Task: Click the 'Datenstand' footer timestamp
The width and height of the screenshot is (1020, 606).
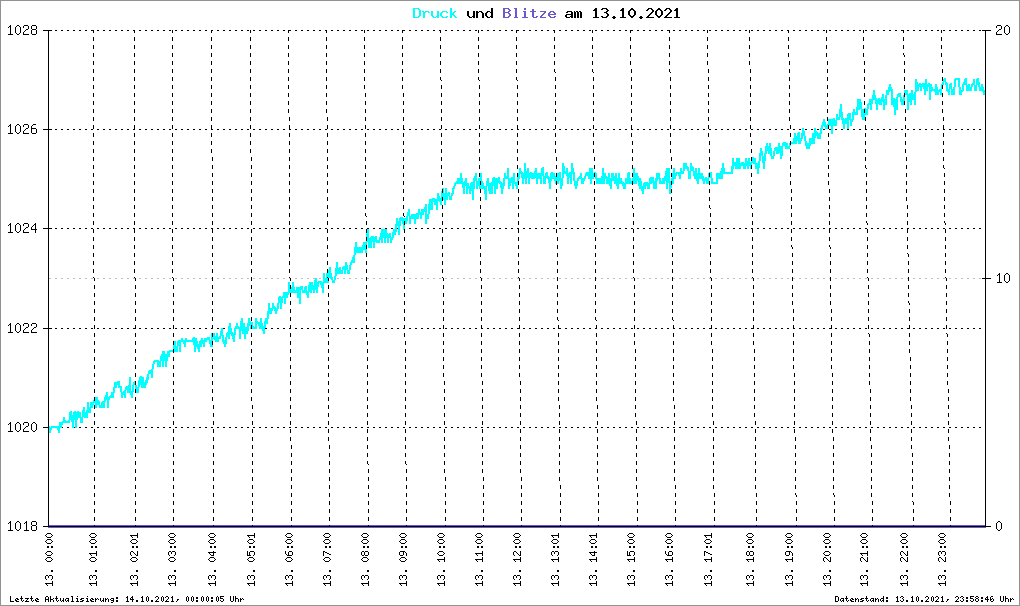Action: tap(924, 599)
